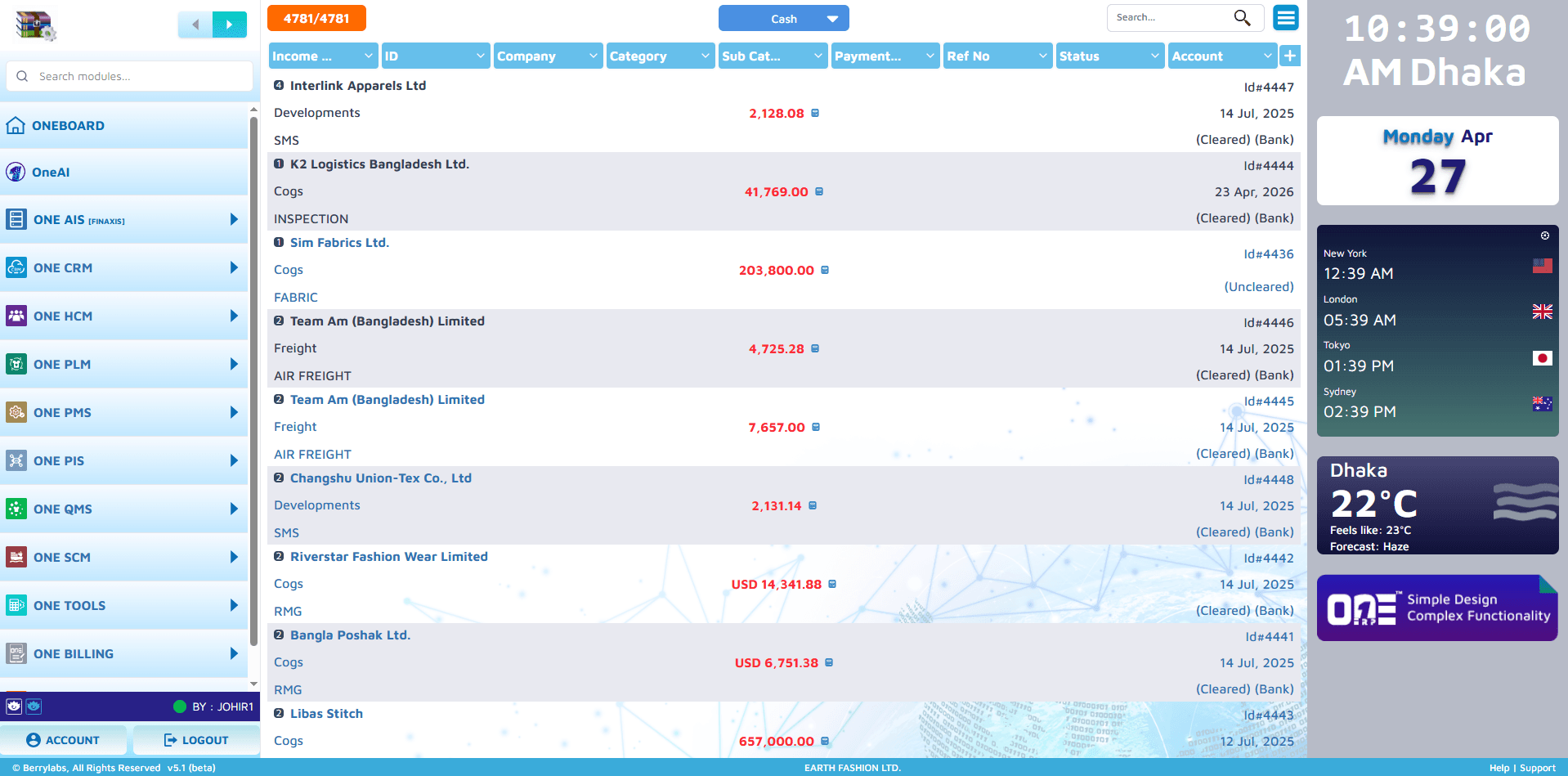Click the Help link in footer
Screen dimensions: 1568x776
tap(1499, 768)
